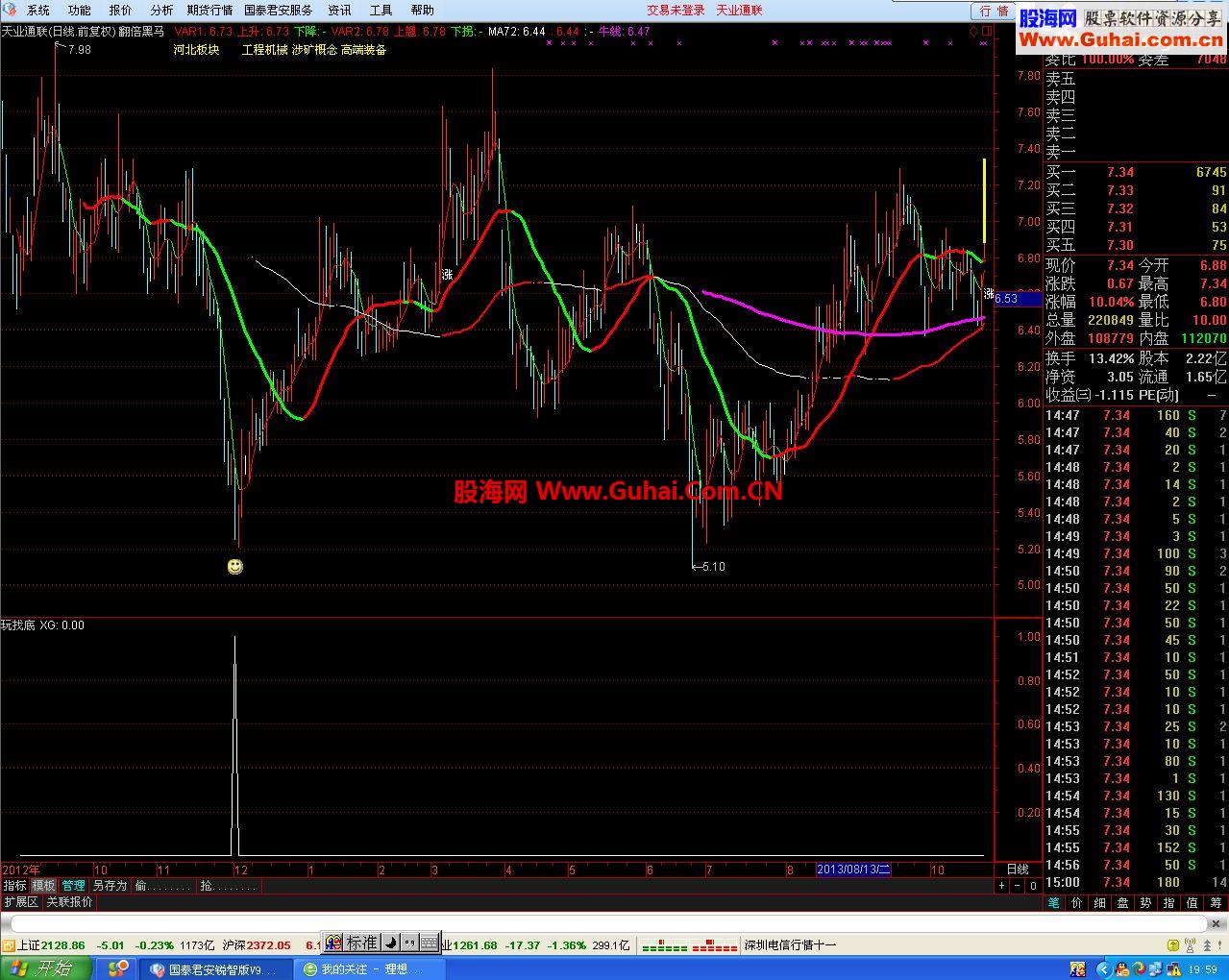This screenshot has height=980, width=1229.
Task: Open the 关联报价 tab
Action: (69, 902)
